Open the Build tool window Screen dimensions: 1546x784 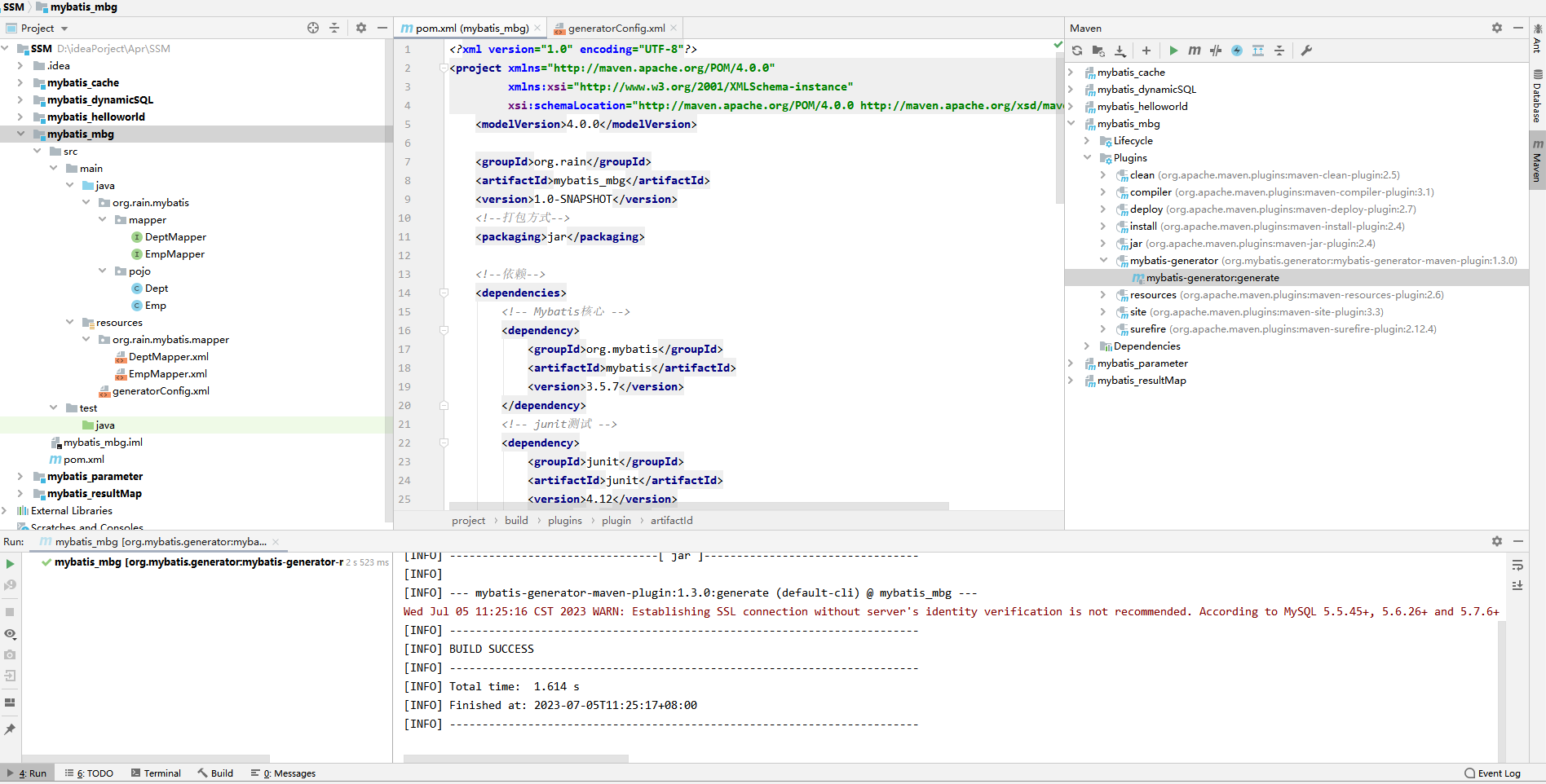click(x=215, y=773)
